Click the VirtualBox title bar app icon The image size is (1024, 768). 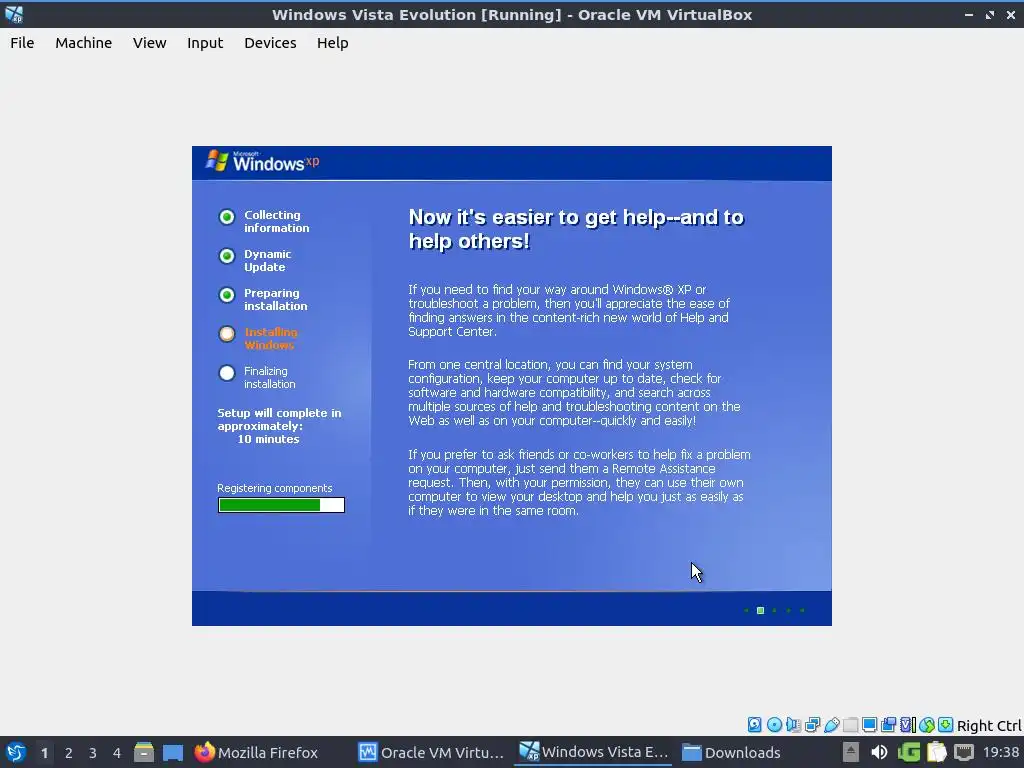14,14
